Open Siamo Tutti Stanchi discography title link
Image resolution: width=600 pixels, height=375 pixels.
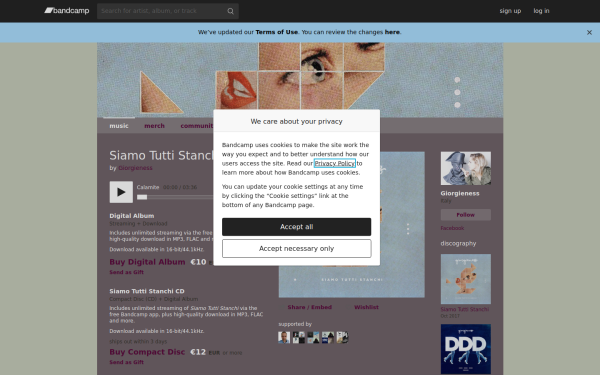coord(465,309)
